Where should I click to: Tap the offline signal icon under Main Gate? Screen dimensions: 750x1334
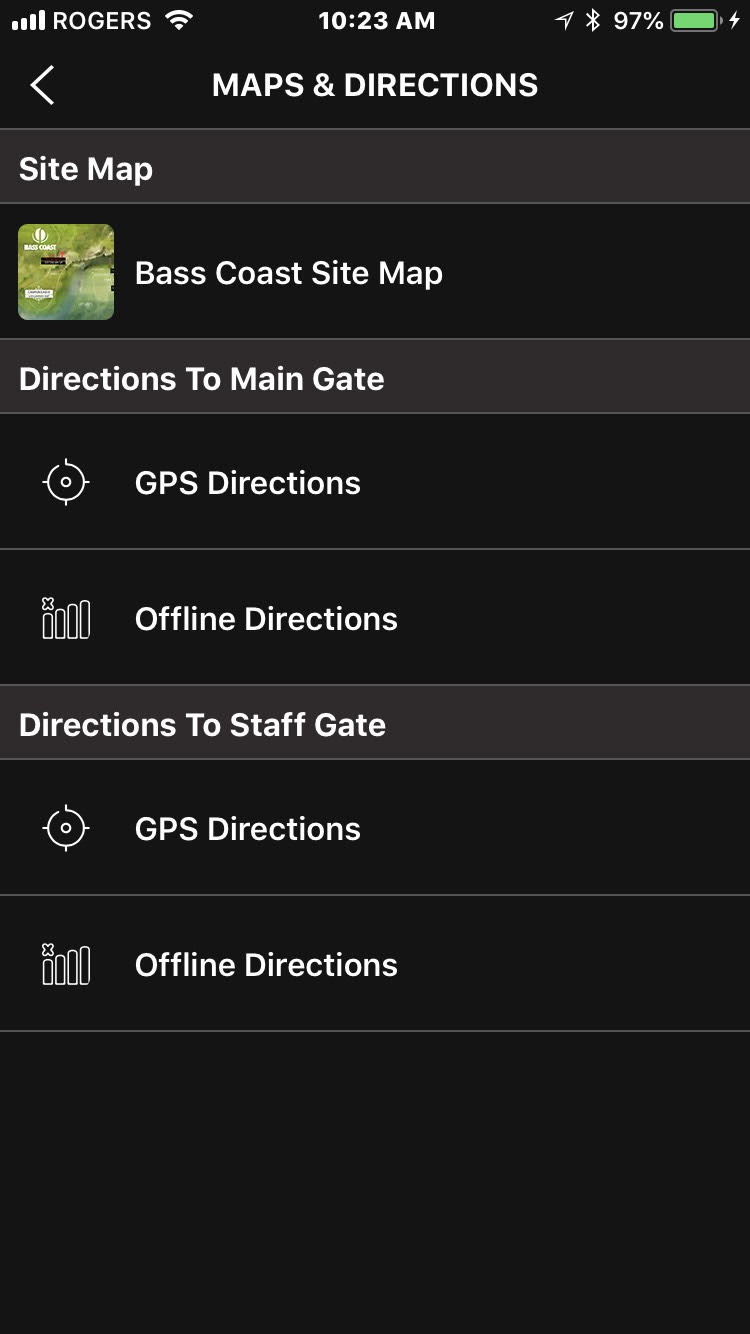(x=66, y=618)
